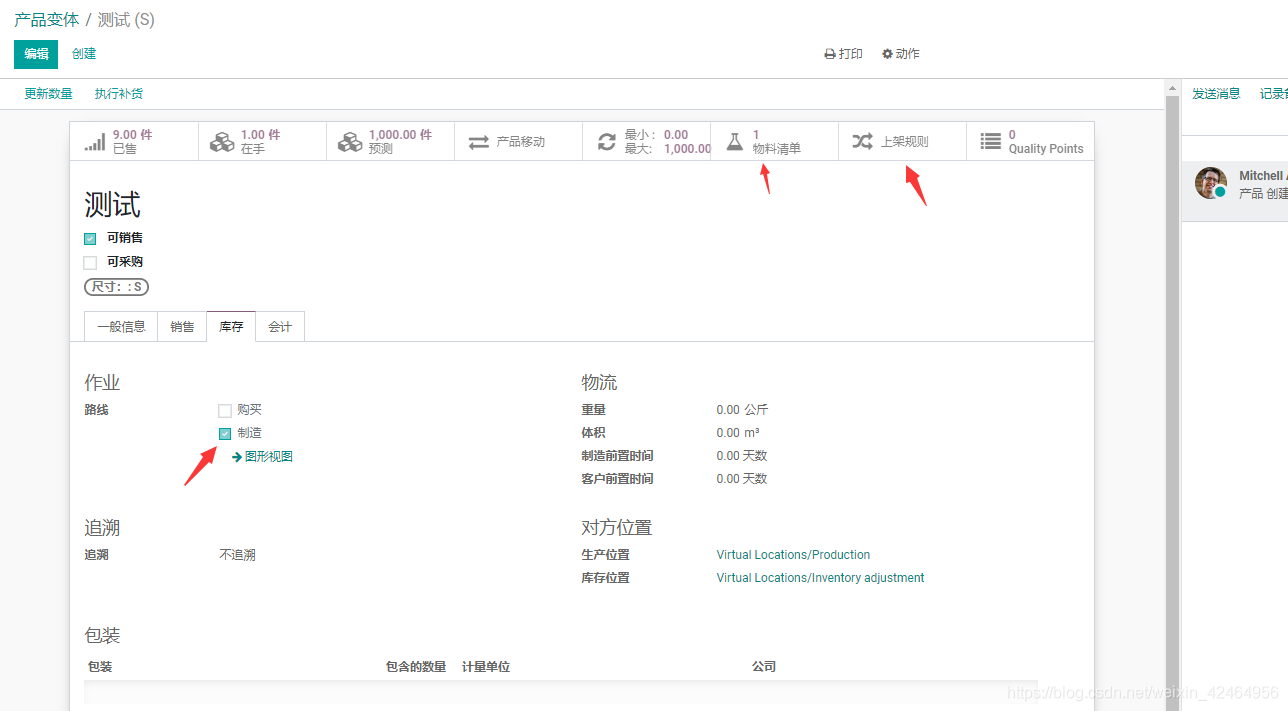
Task: Click the 尺寸: S attribute tag
Action: pyautogui.click(x=116, y=287)
